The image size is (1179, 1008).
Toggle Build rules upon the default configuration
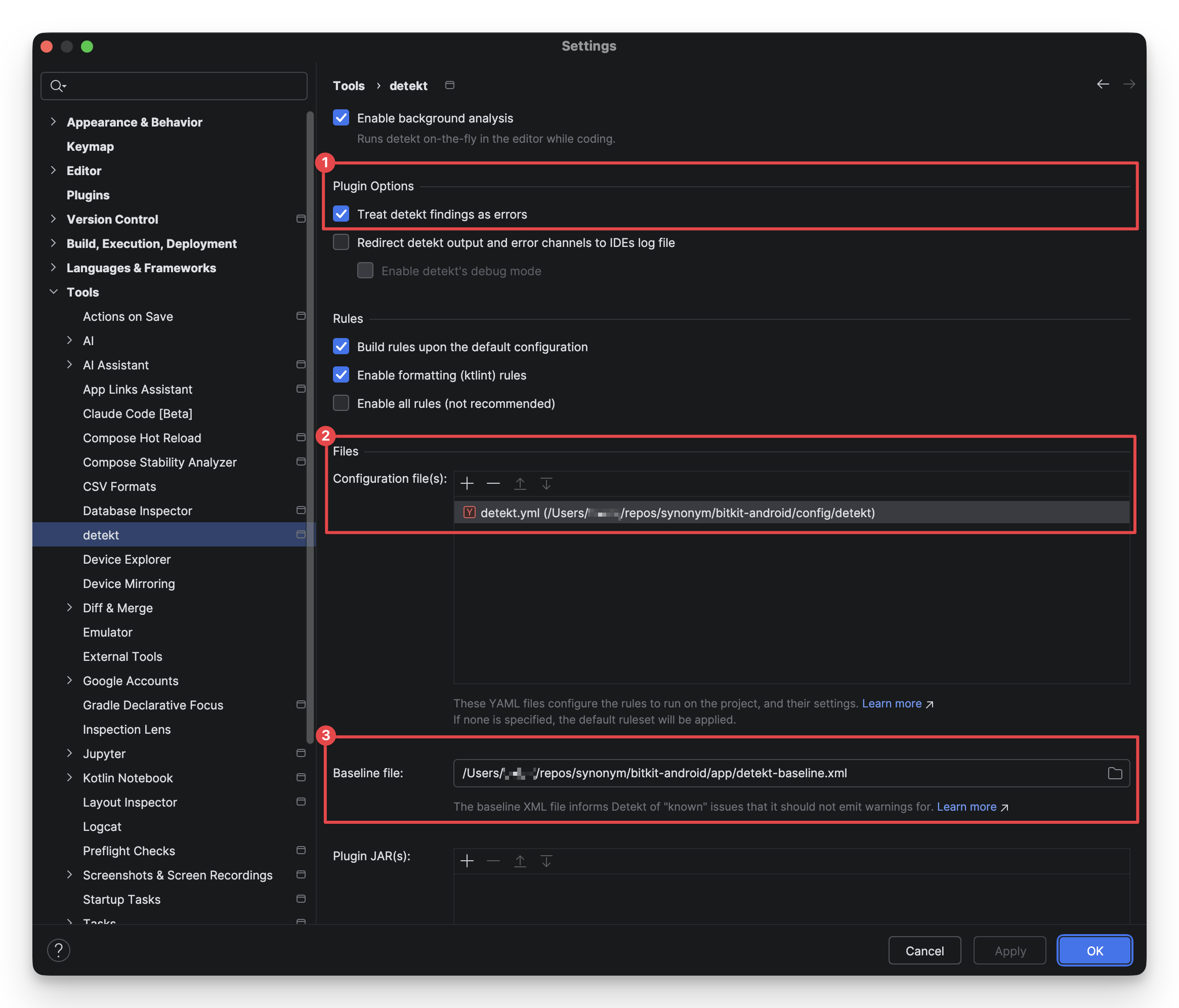tap(341, 347)
